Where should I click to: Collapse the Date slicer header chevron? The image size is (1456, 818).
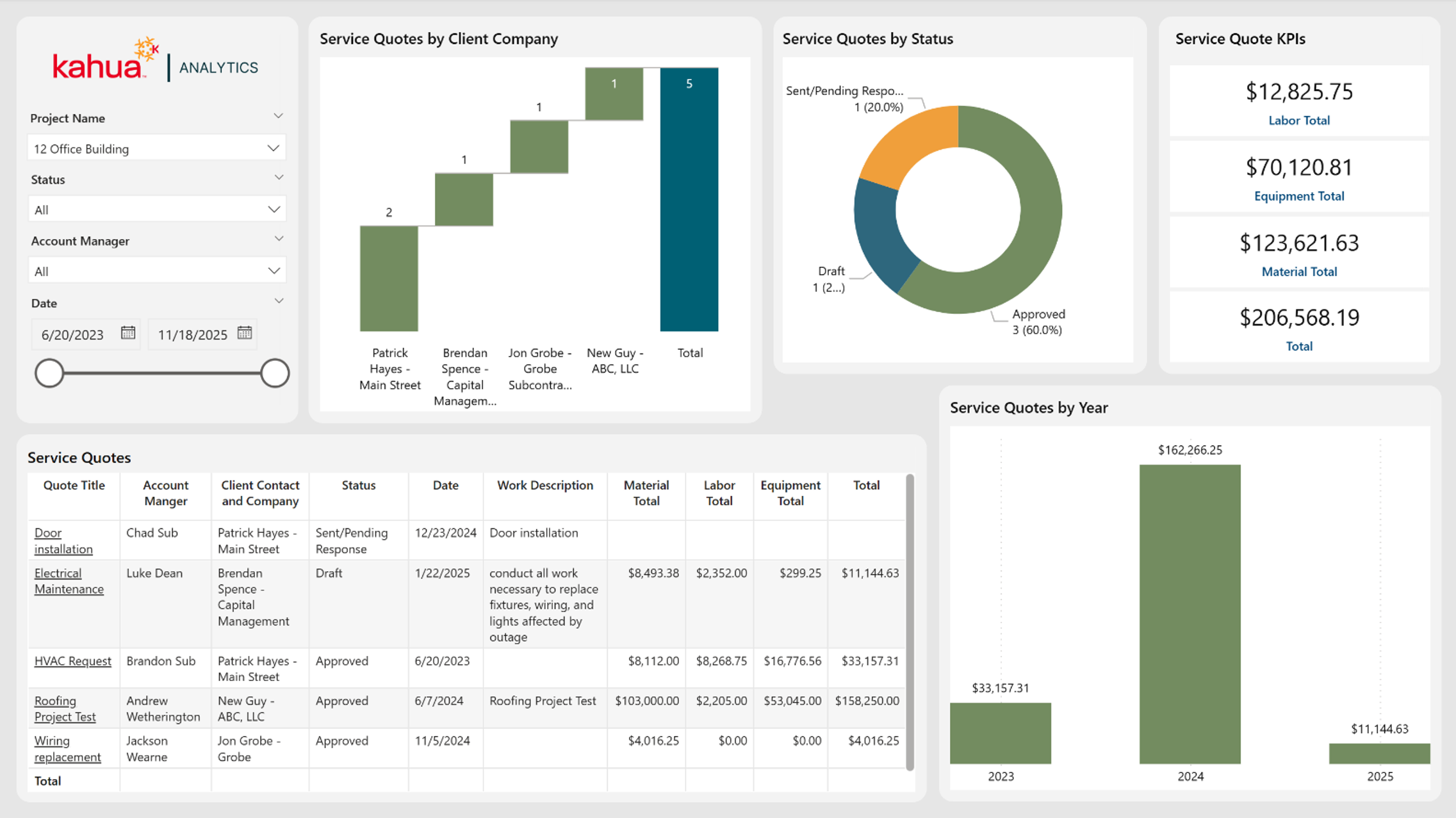pyautogui.click(x=278, y=301)
